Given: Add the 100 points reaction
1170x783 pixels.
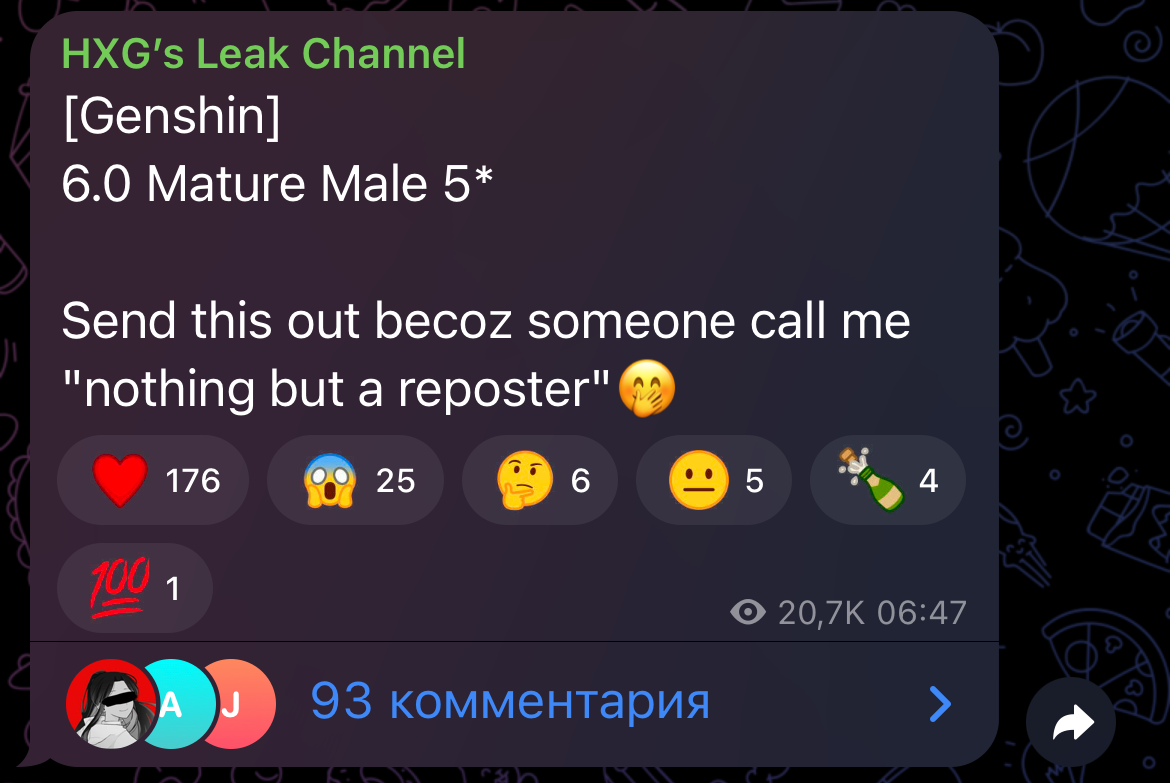Looking at the screenshot, I should coord(135,588).
